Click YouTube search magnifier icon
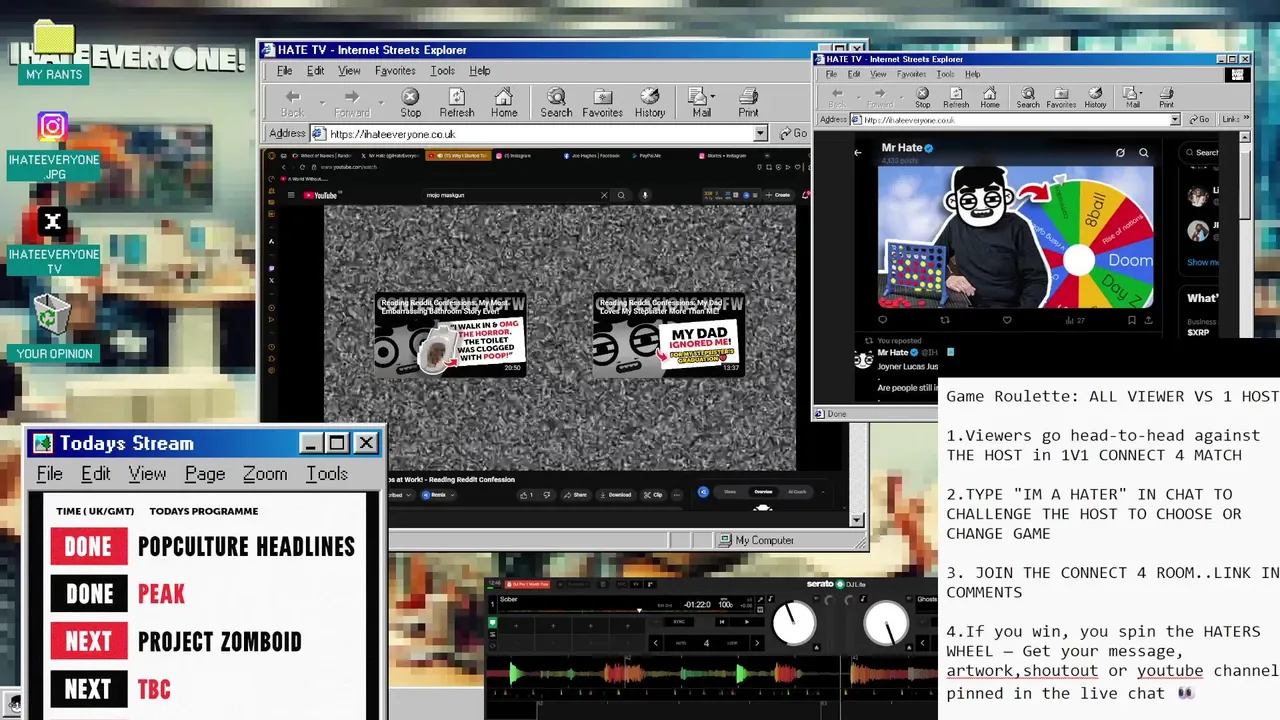Image resolution: width=1280 pixels, height=720 pixels. click(621, 195)
